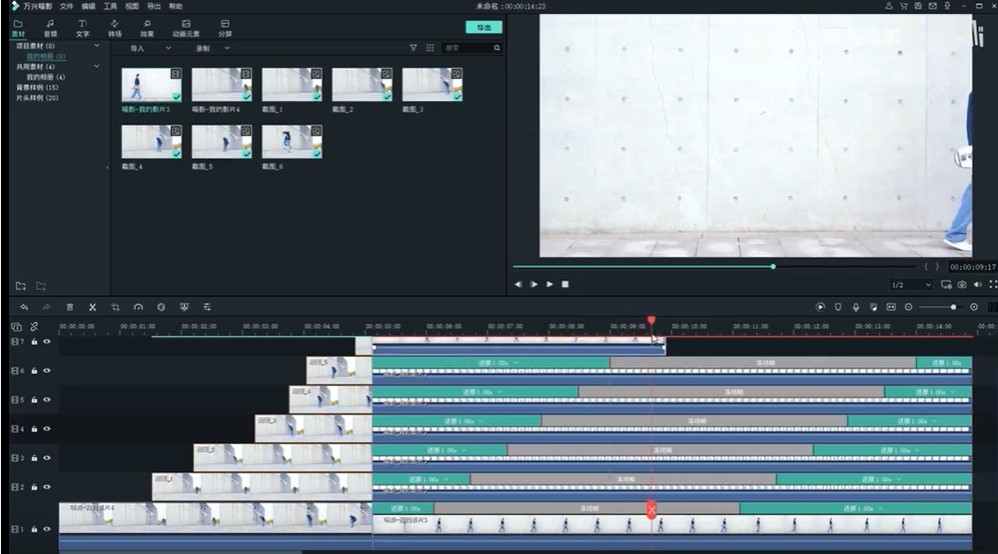The image size is (998, 554).
Task: Open the 转场 transitions tab
Action: pyautogui.click(x=115, y=28)
